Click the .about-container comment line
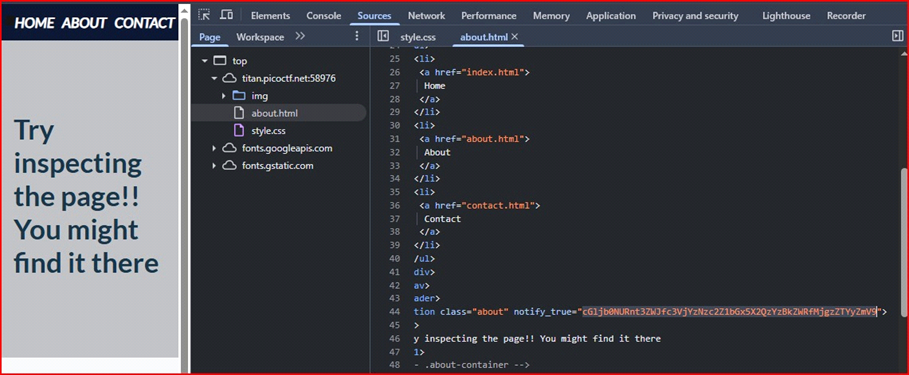Image resolution: width=909 pixels, height=375 pixels. pyautogui.click(x=472, y=365)
